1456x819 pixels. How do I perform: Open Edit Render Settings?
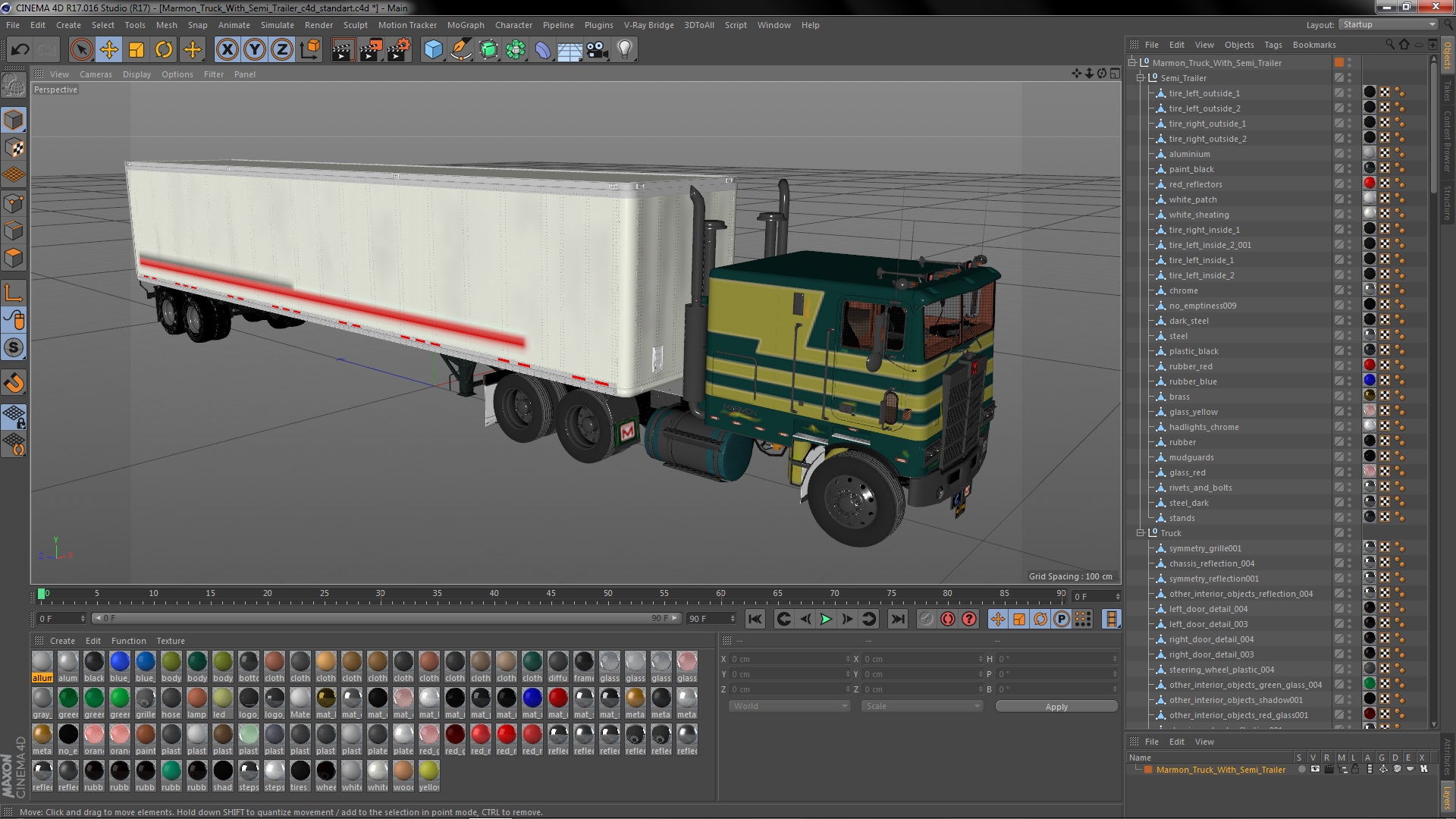pos(399,50)
